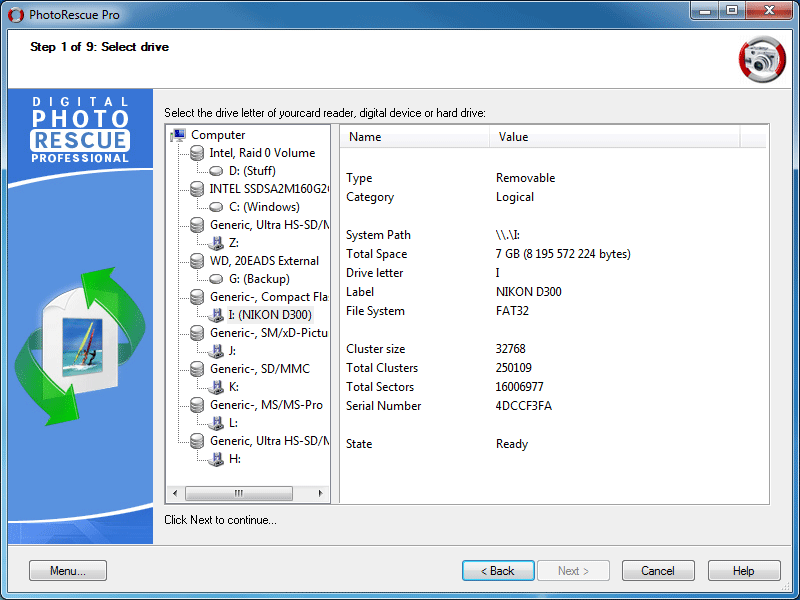The width and height of the screenshot is (800, 600).
Task: Select drive C: (Windows)
Action: pos(264,207)
